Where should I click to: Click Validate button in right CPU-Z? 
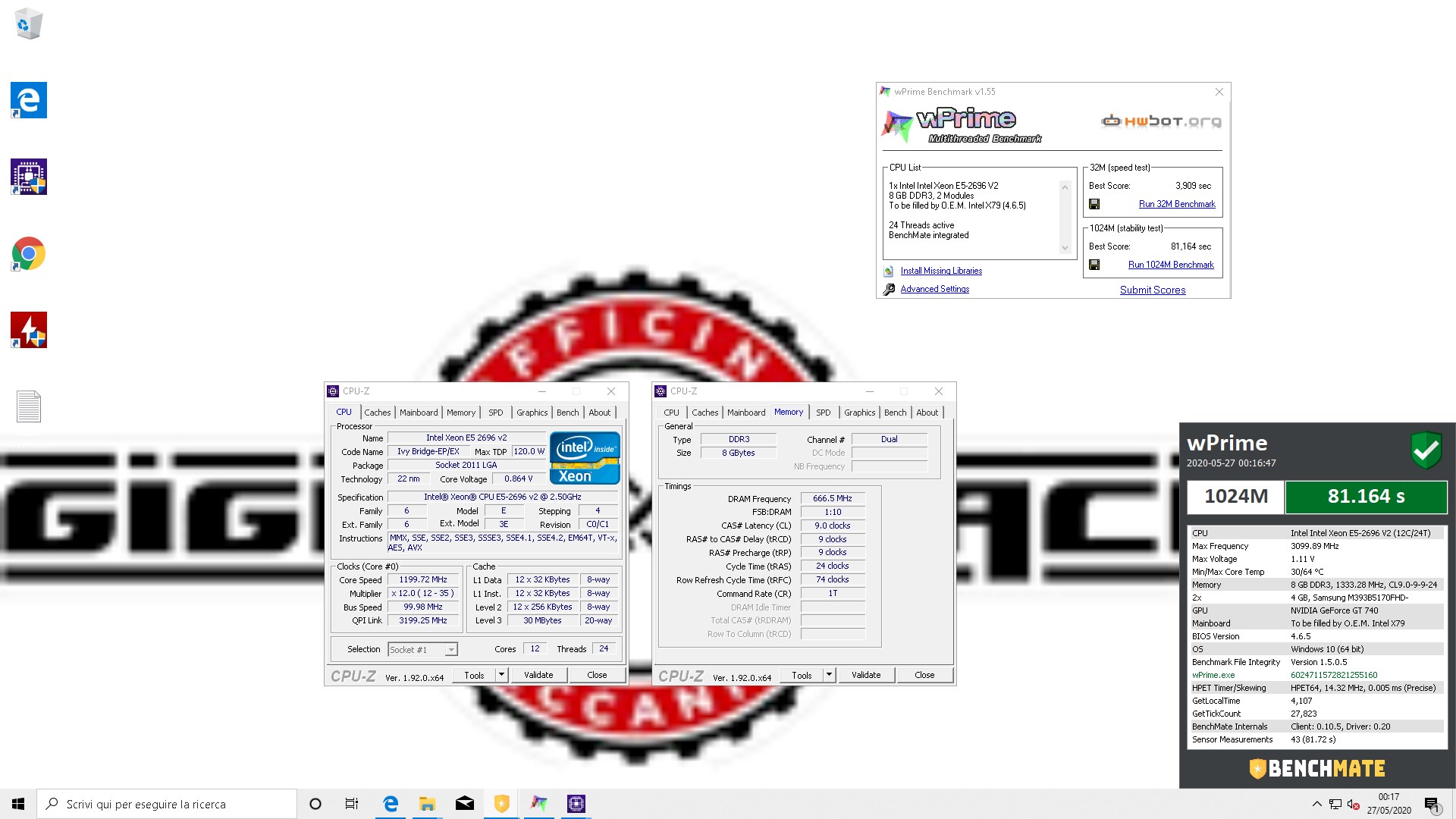[866, 675]
